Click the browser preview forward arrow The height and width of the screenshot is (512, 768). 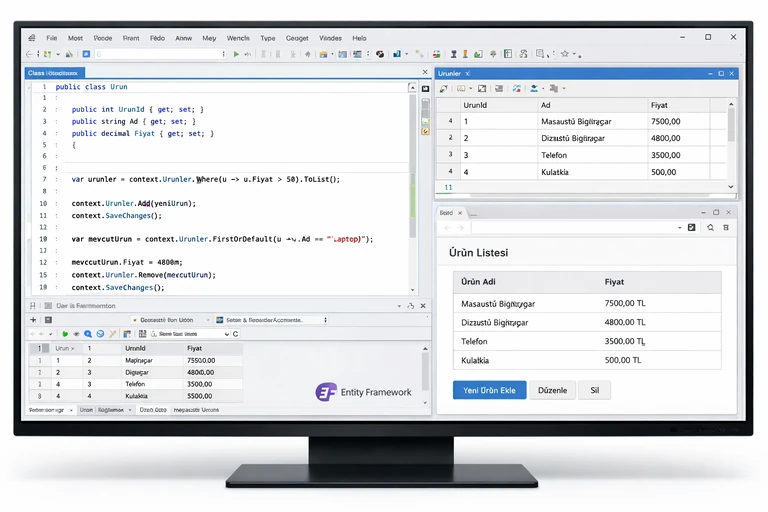point(460,228)
